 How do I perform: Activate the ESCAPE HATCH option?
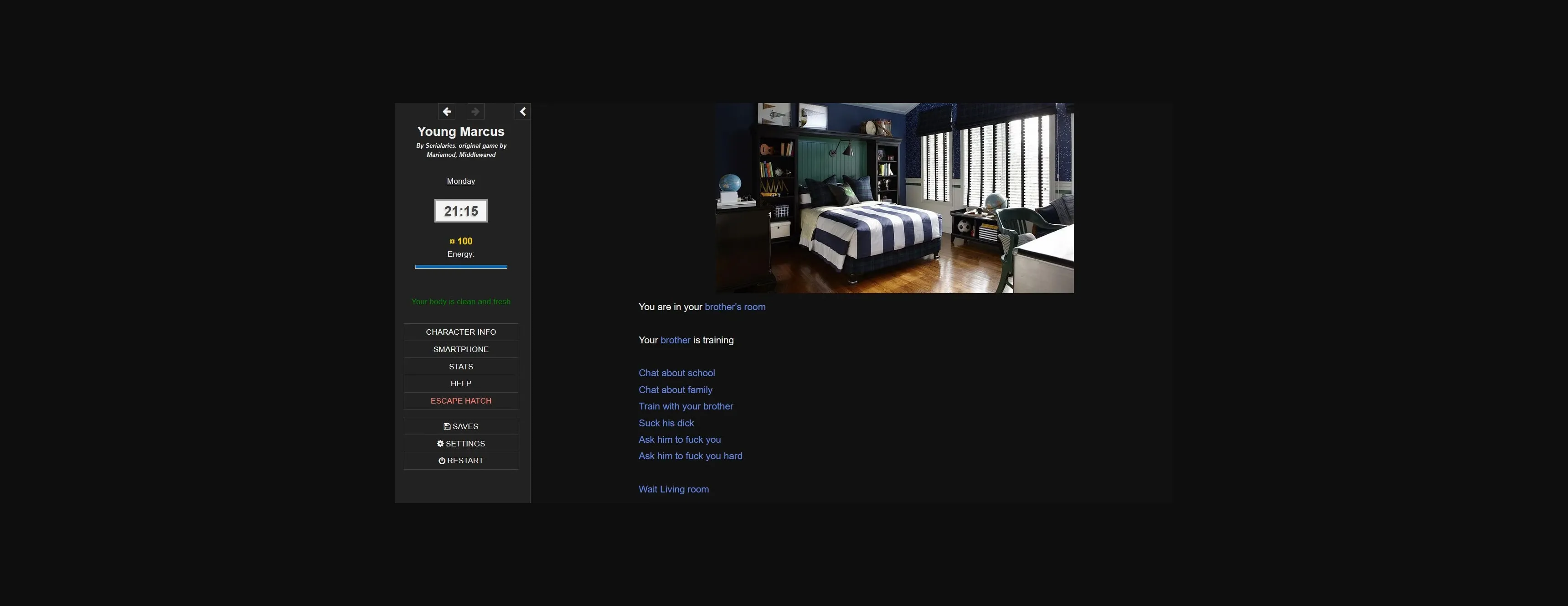461,400
